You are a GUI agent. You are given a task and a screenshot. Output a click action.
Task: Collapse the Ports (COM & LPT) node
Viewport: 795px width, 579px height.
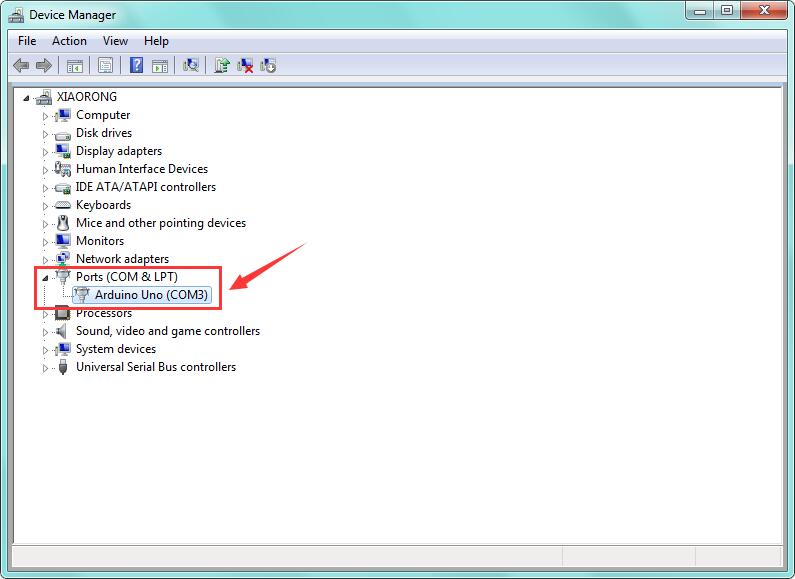click(x=45, y=278)
